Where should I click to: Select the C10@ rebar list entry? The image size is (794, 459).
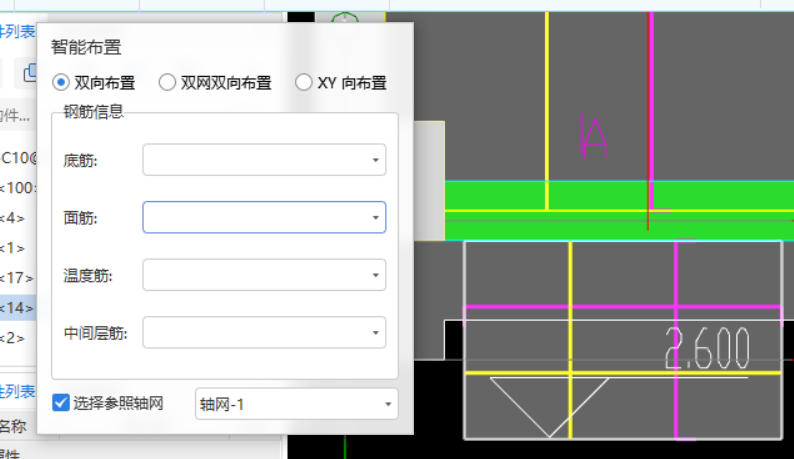pos(17,157)
